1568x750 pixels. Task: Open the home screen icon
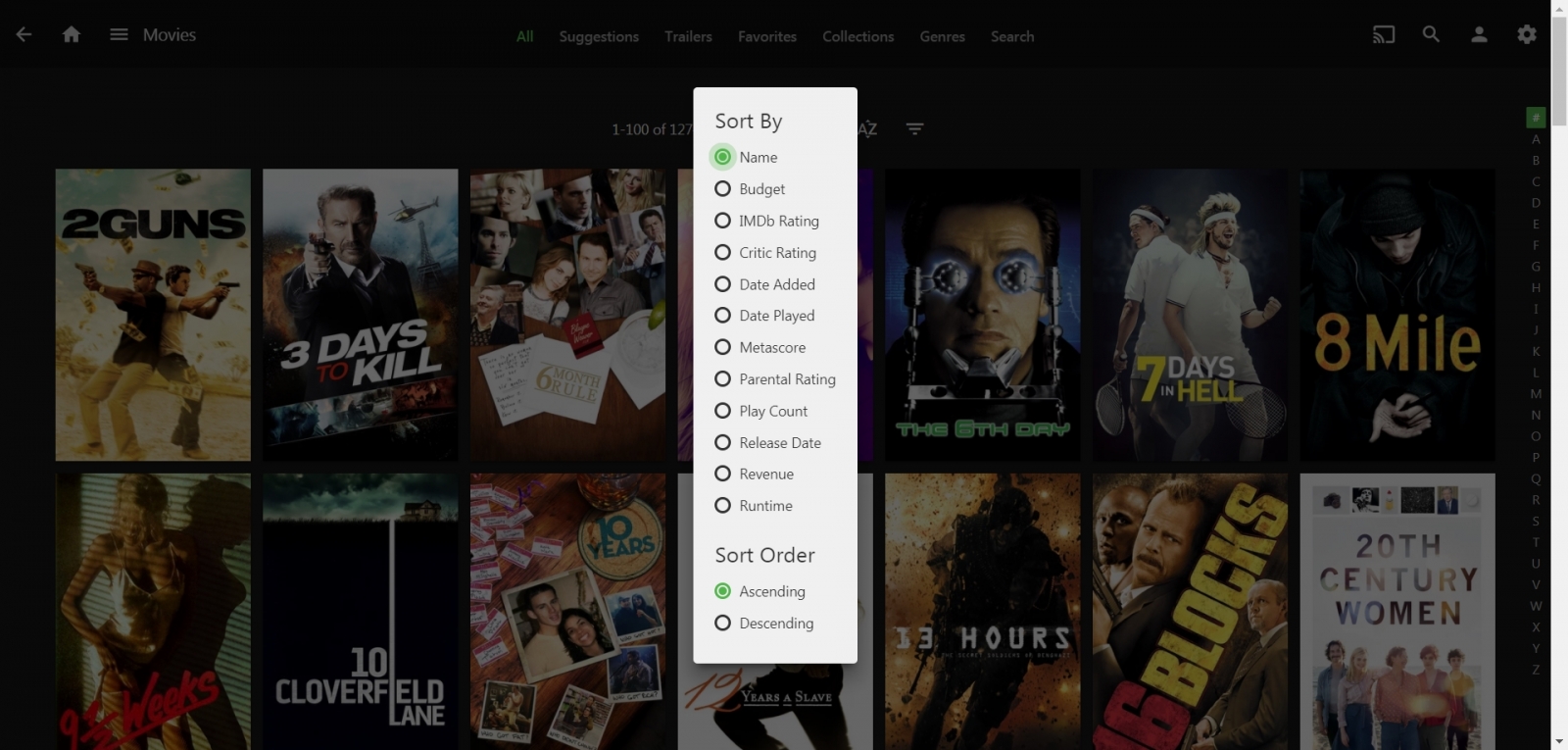pyautogui.click(x=72, y=34)
